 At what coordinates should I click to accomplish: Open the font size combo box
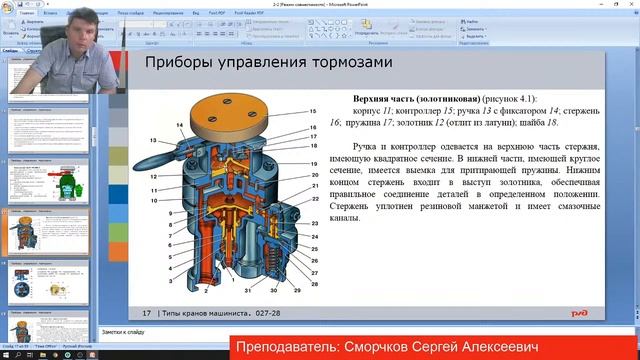click(160, 24)
